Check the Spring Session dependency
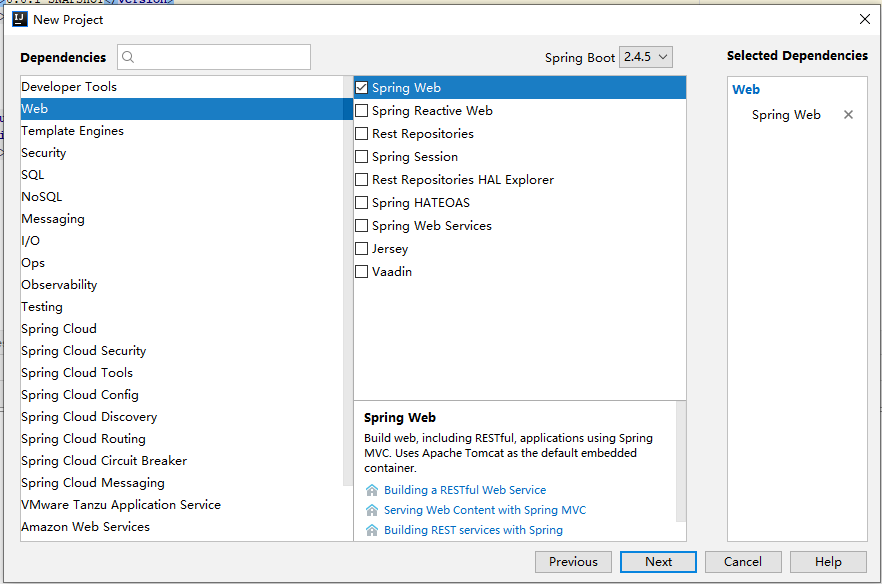The height and width of the screenshot is (584, 882). (x=362, y=156)
